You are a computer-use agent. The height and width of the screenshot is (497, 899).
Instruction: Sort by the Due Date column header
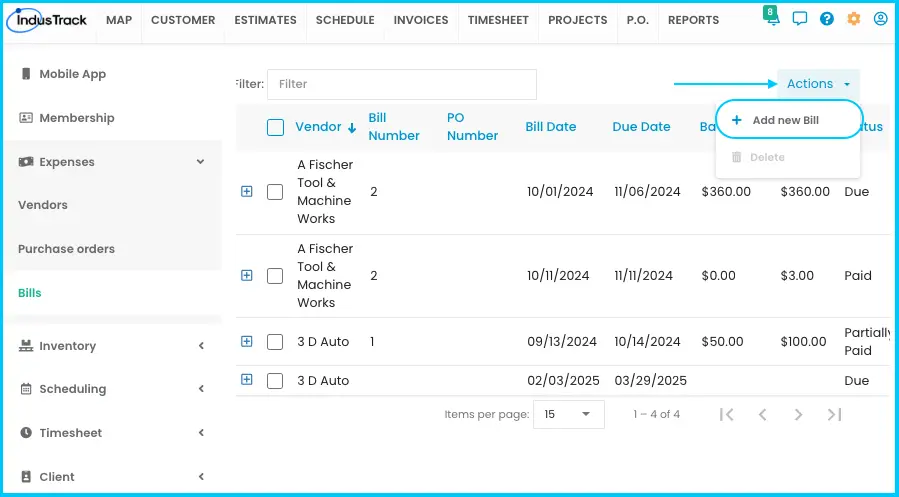[641, 127]
